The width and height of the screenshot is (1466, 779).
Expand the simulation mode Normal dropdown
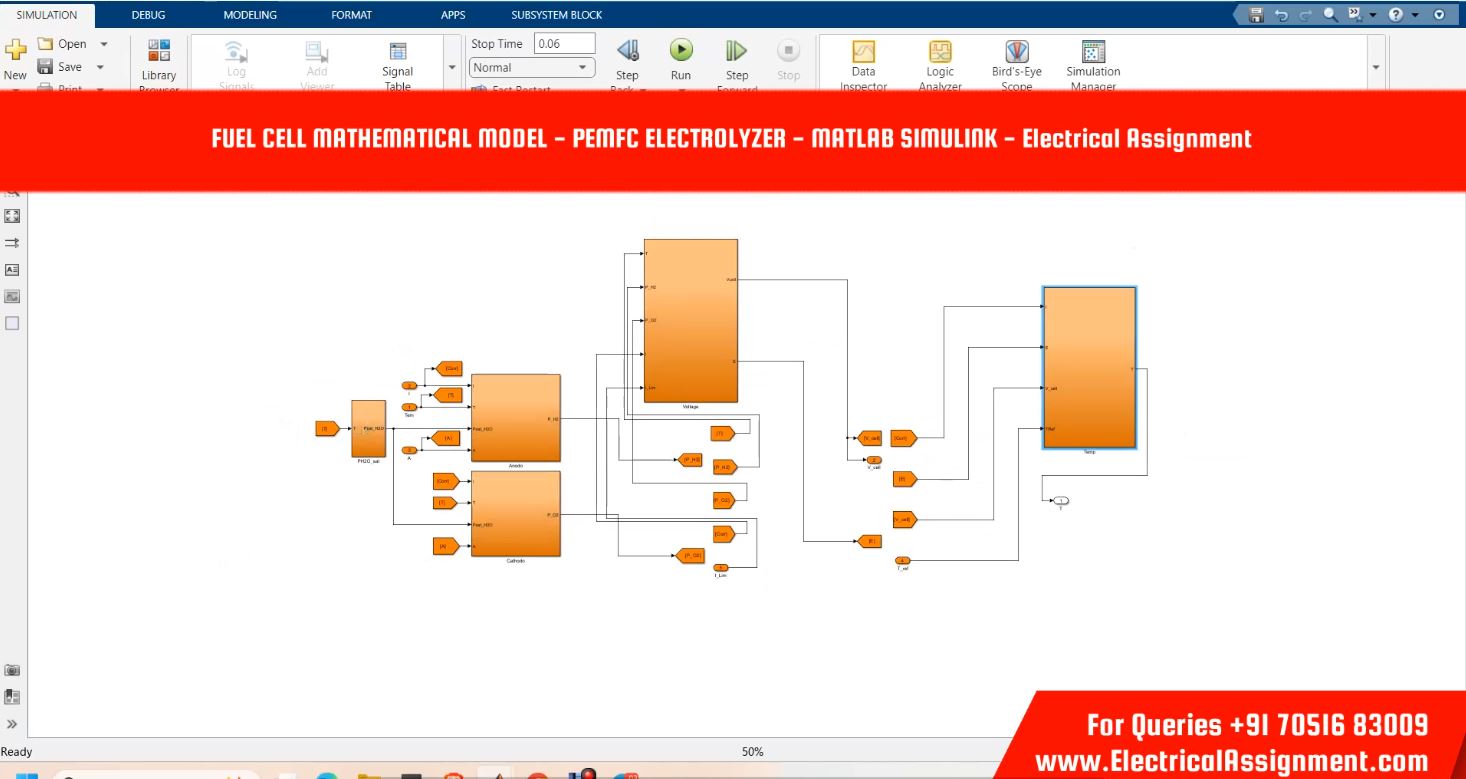(x=583, y=68)
